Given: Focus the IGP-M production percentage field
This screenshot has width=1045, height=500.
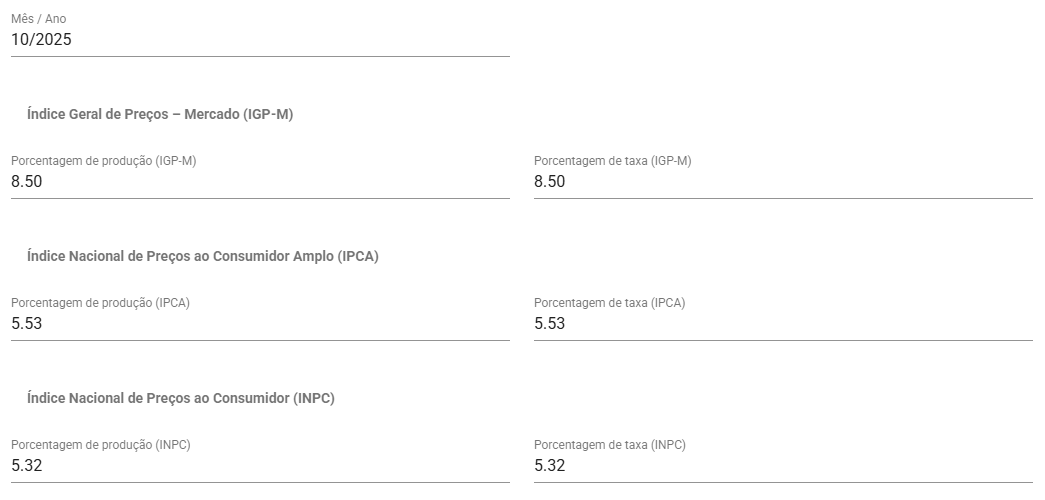Looking at the screenshot, I should 260,182.
